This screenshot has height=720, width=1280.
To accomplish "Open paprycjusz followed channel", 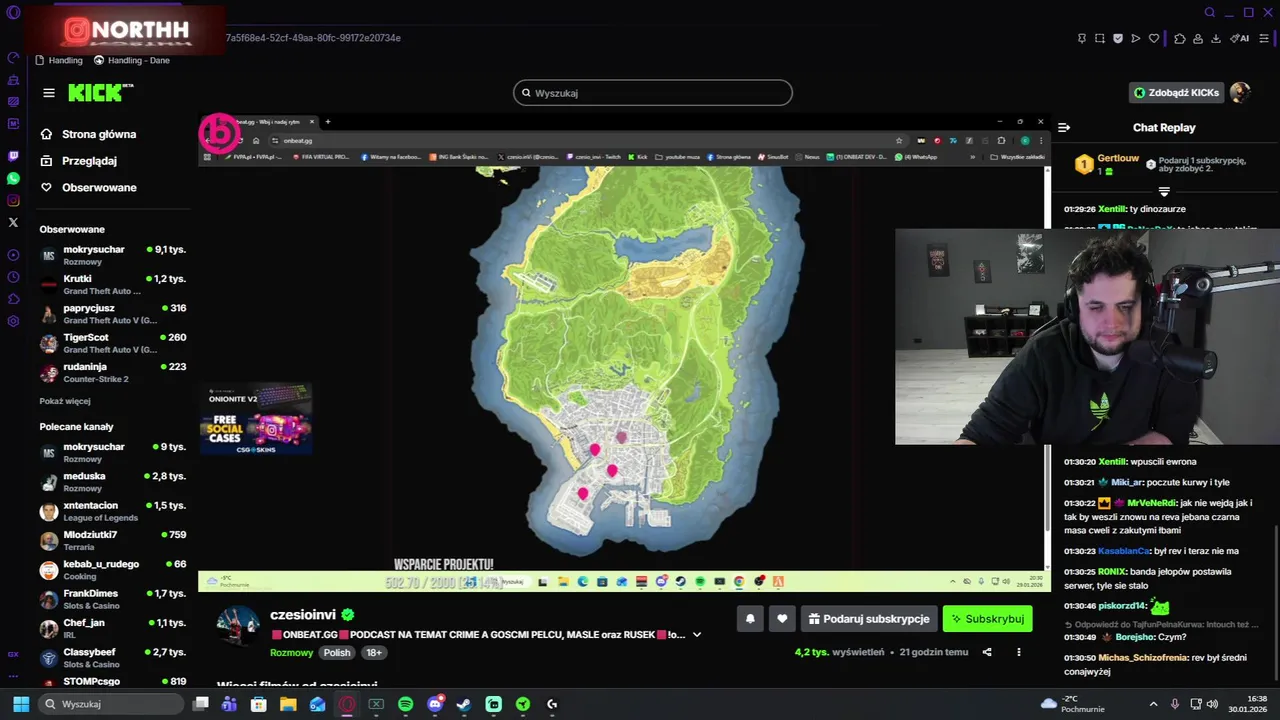I will point(112,314).
